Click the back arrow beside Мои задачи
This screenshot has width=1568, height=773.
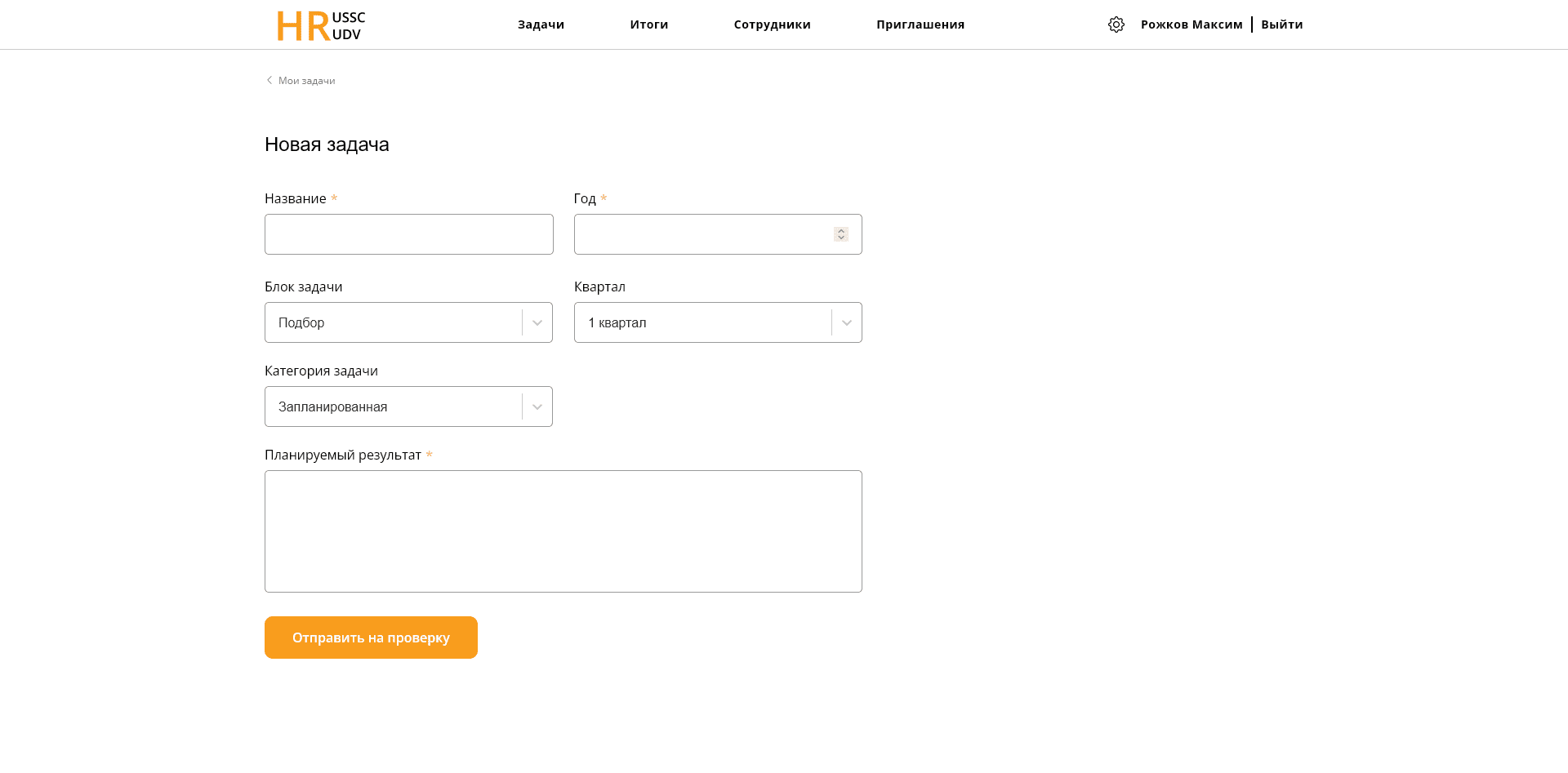pos(269,80)
